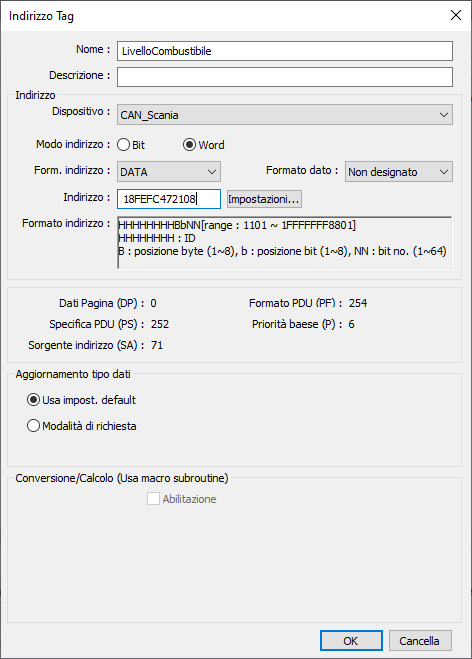Click the Formato indirizzo info box
Screen dimensions: 472x659
coord(285,243)
